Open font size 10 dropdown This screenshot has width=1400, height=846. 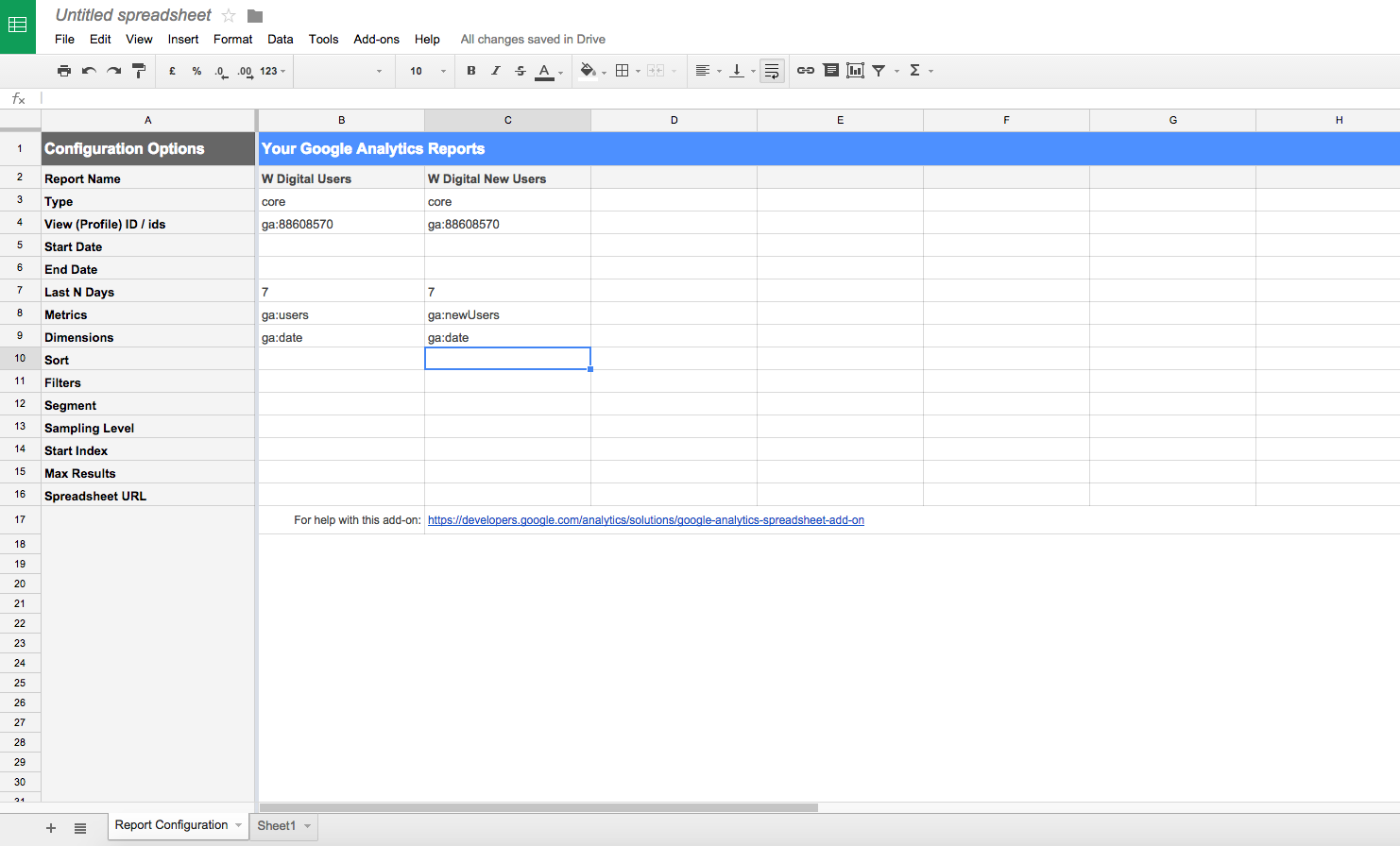tap(427, 71)
